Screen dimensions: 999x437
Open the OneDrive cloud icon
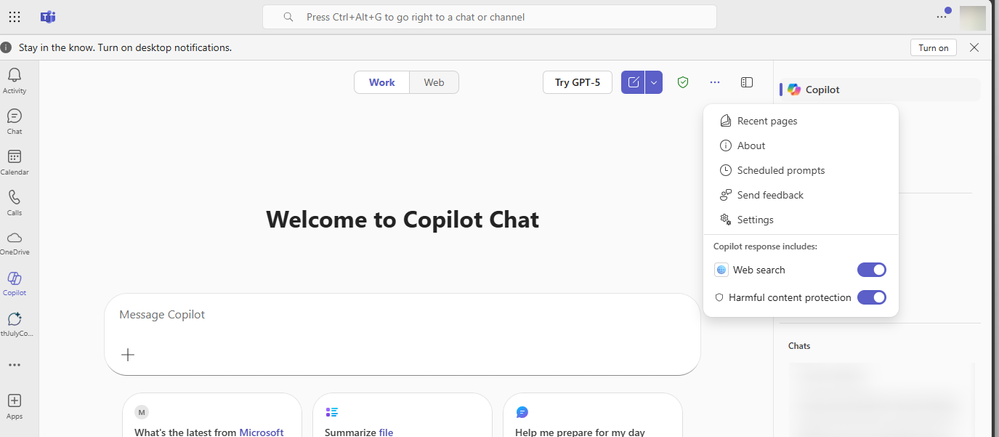point(14,238)
